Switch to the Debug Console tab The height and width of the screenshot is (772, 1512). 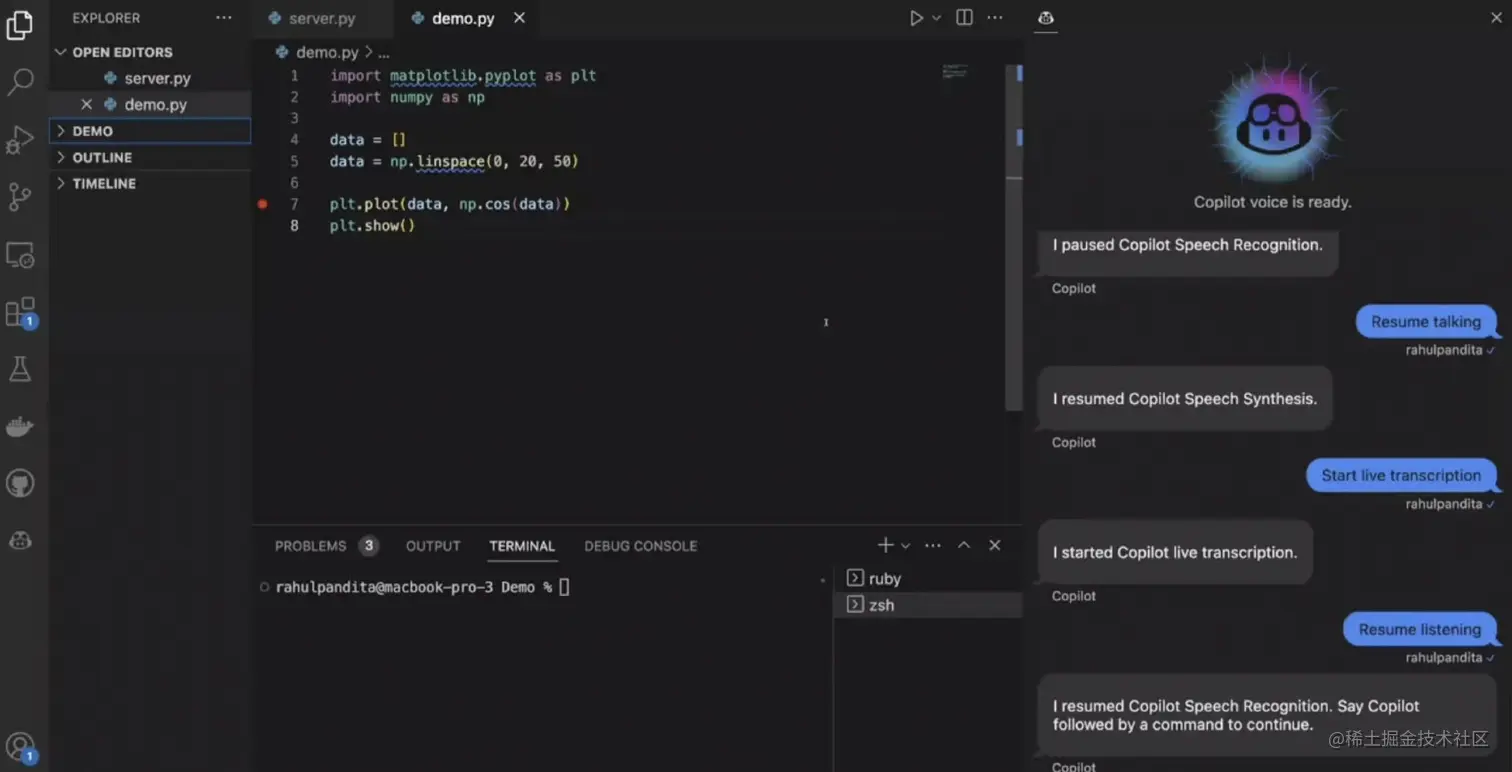coord(641,546)
